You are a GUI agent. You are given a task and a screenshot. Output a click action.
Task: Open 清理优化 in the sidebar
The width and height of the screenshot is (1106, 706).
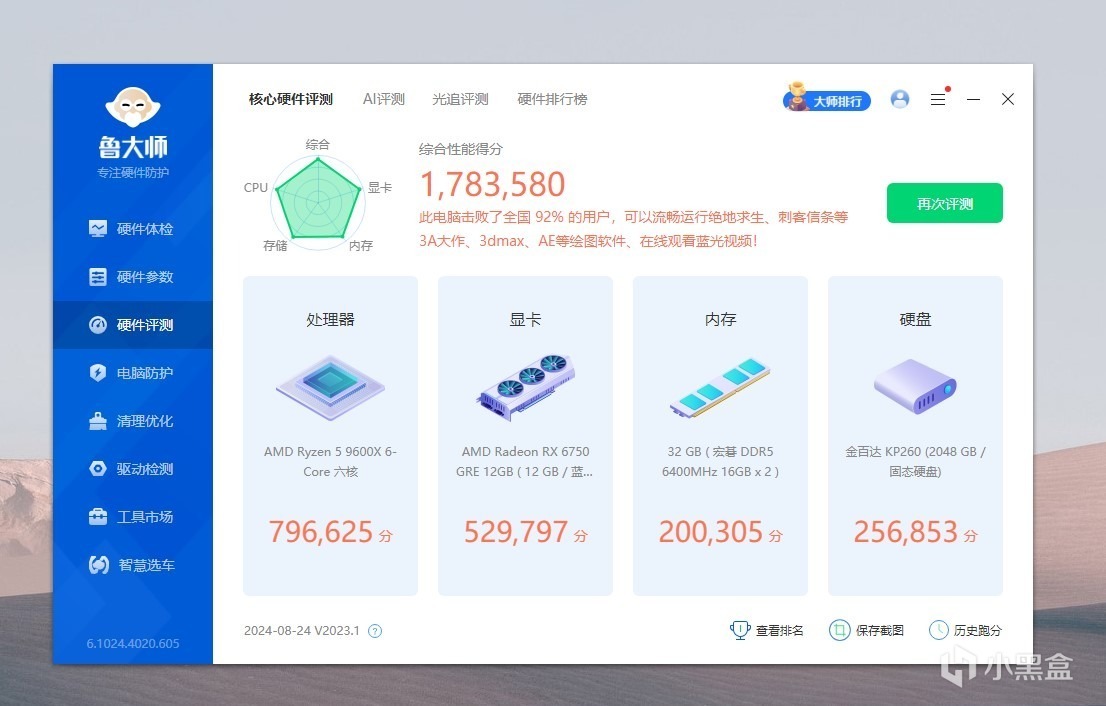(133, 421)
